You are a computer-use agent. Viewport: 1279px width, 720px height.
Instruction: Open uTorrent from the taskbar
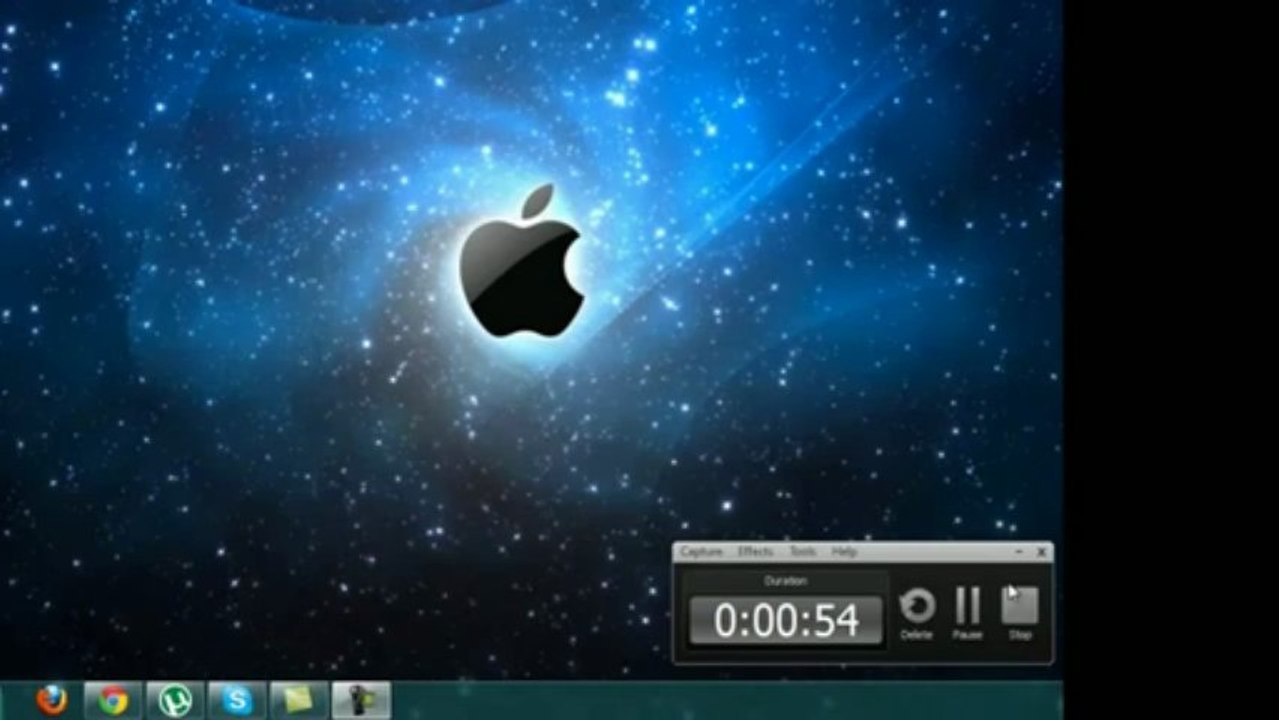175,700
